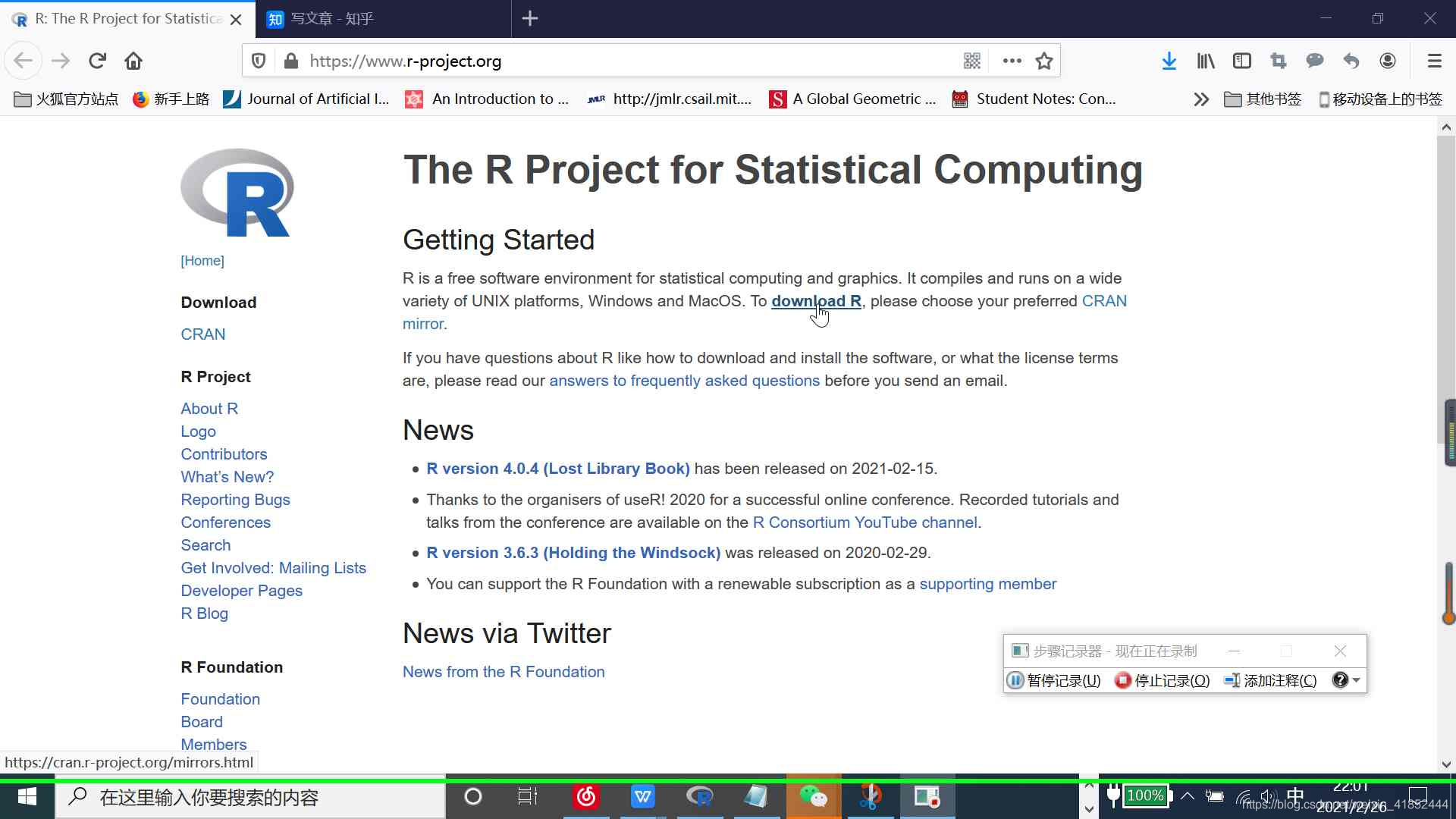Follow the download R link
This screenshot has width=1456, height=819.
click(816, 301)
